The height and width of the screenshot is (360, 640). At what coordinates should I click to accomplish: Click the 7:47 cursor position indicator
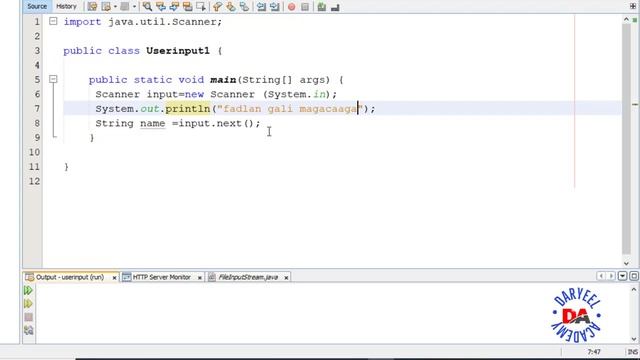point(594,352)
